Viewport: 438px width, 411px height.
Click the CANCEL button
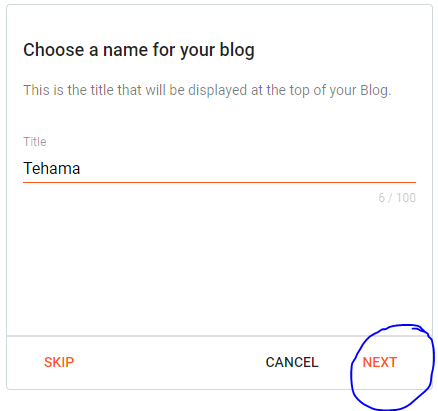click(x=292, y=362)
